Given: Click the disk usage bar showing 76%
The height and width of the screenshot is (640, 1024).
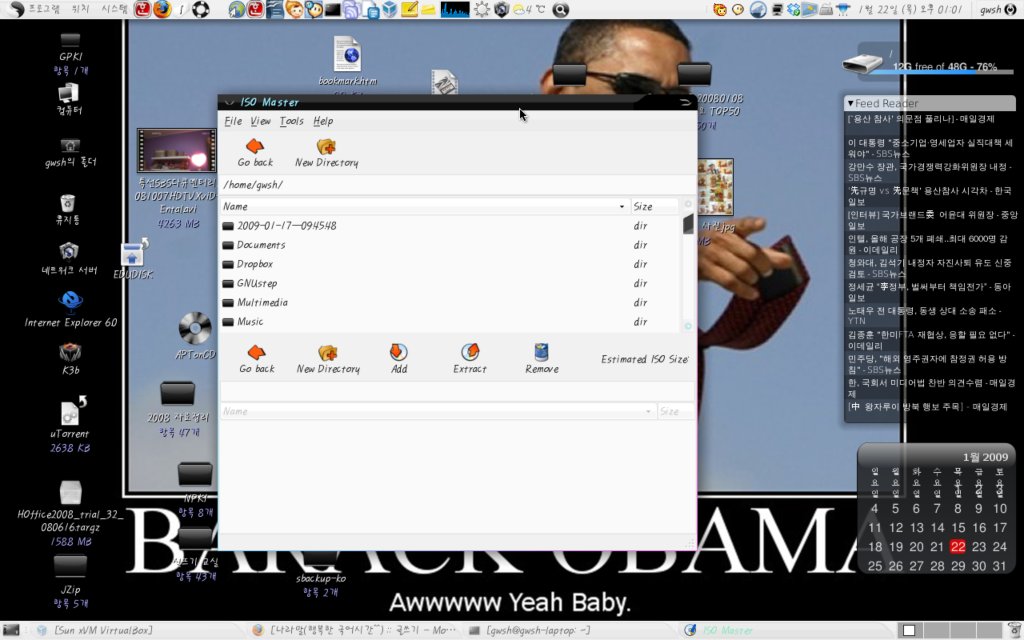Looking at the screenshot, I should tap(943, 71).
